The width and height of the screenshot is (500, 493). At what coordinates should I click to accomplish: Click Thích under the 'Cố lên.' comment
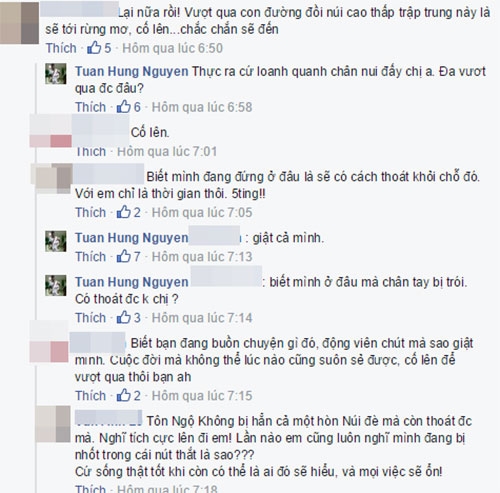click(x=91, y=152)
